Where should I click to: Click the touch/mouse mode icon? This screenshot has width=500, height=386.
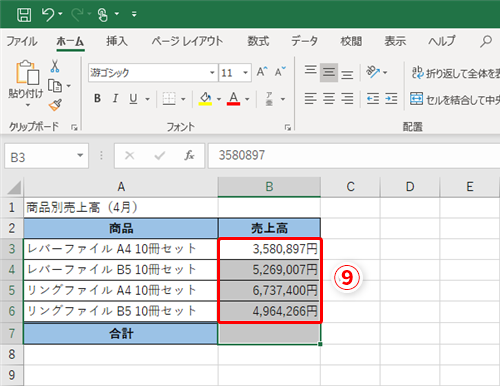(x=103, y=14)
